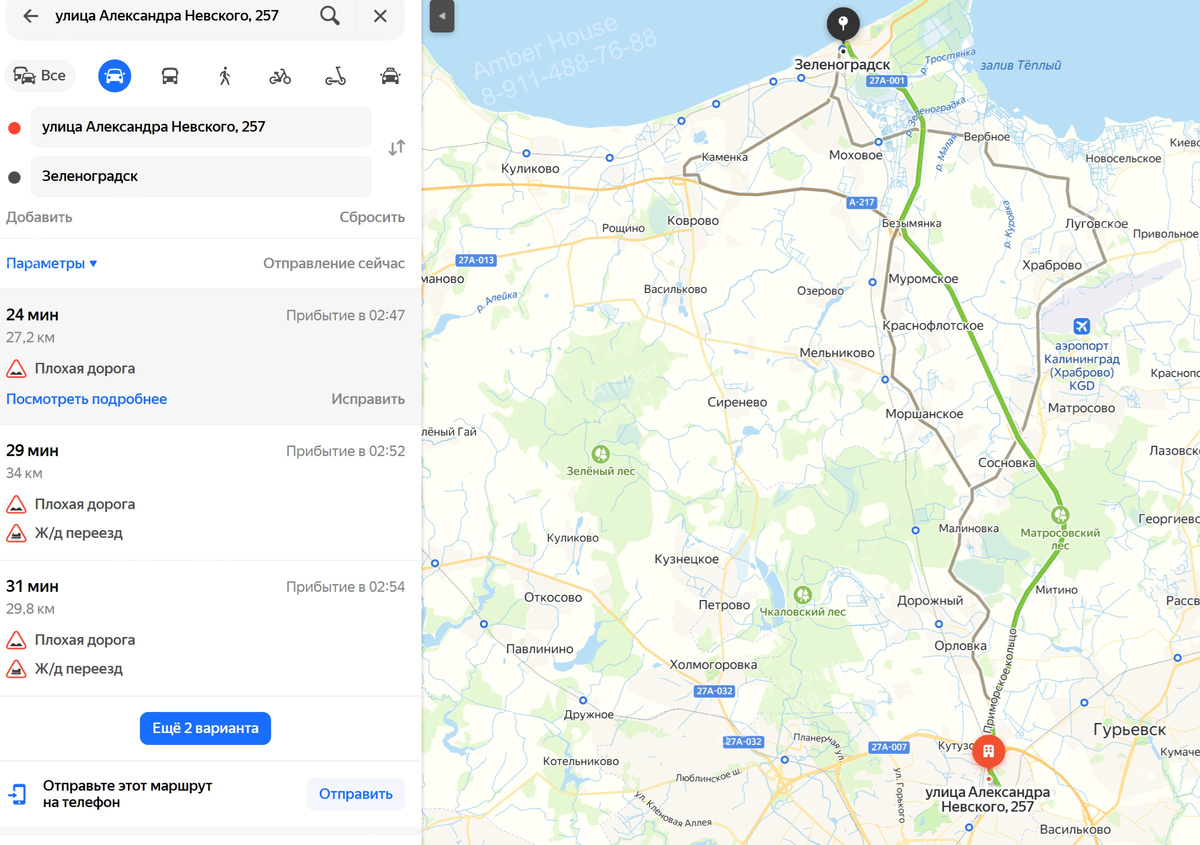Pick the scooter route icon
Image resolution: width=1200 pixels, height=845 pixels.
(335, 76)
